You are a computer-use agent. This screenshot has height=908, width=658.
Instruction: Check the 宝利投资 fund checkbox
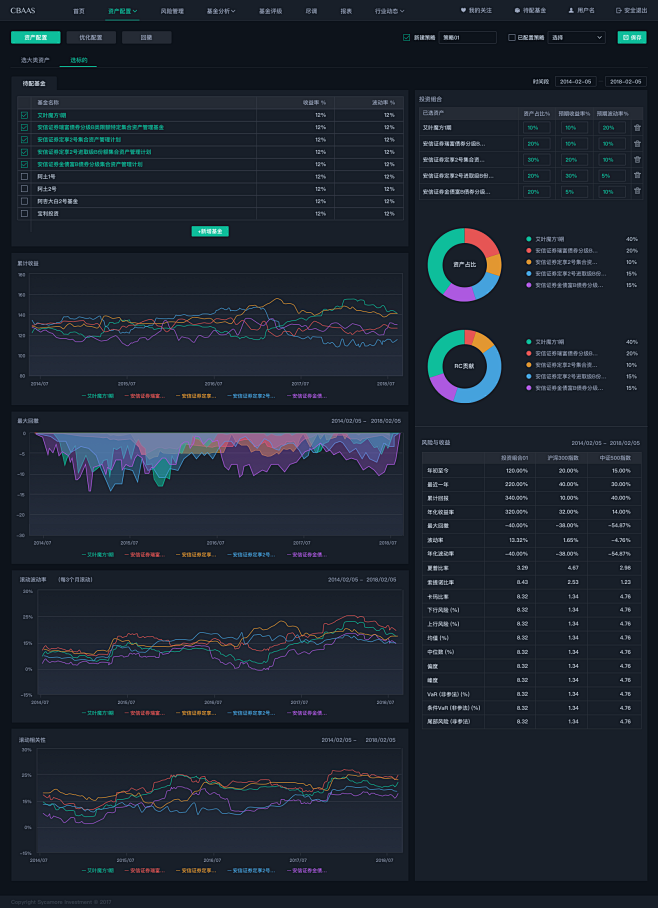[x=24, y=213]
